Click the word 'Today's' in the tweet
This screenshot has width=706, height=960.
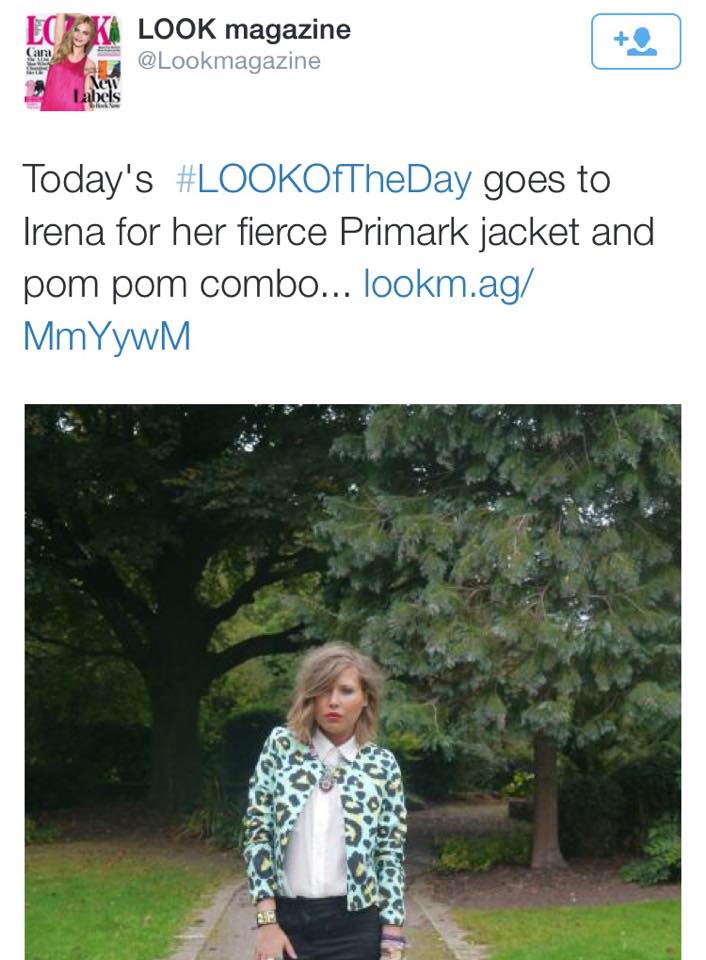pos(88,180)
